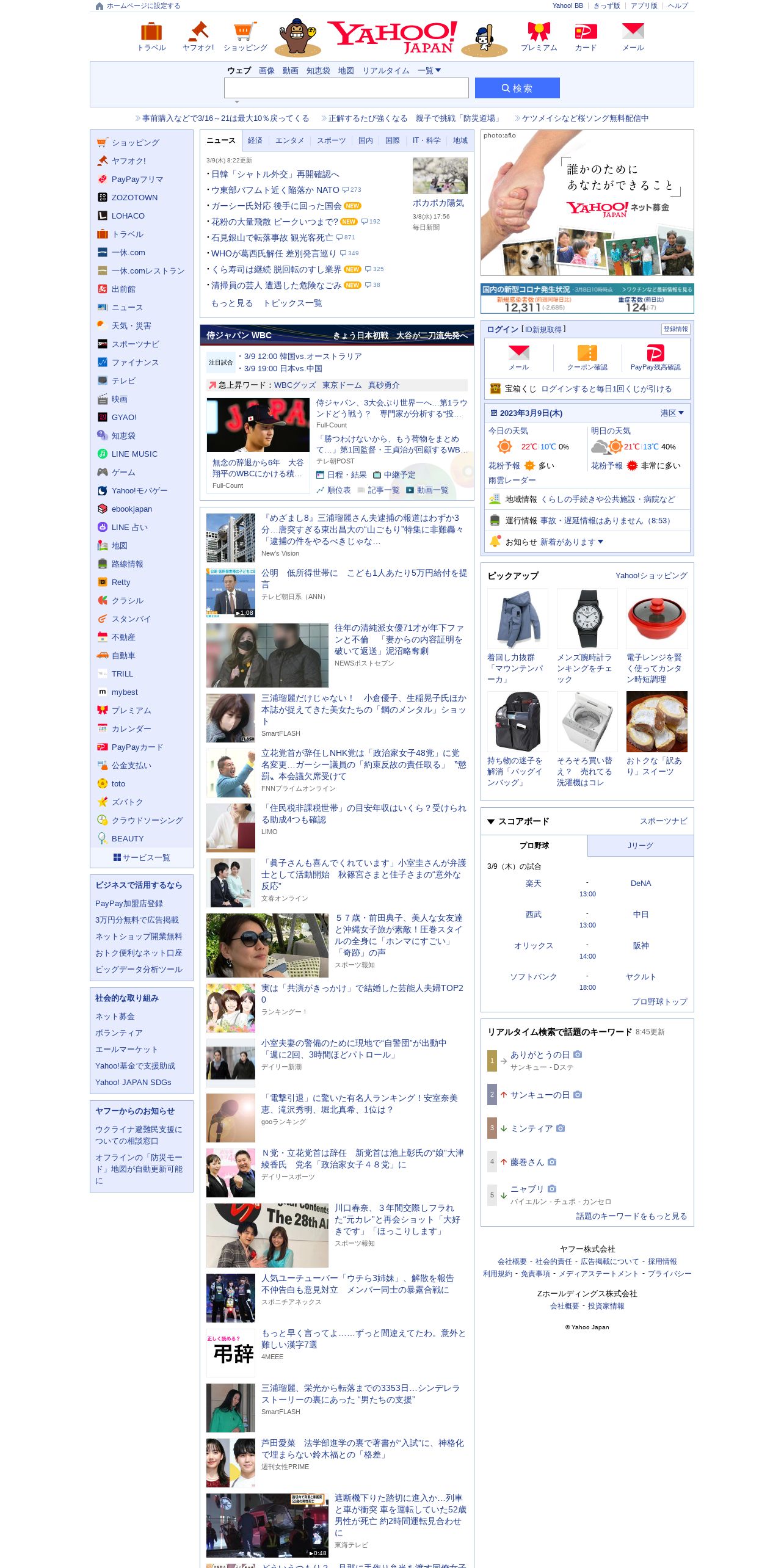Screen dimensions: 784x1568
Task: Open the ZOZOTOWN sidebar link
Action: 134,198
